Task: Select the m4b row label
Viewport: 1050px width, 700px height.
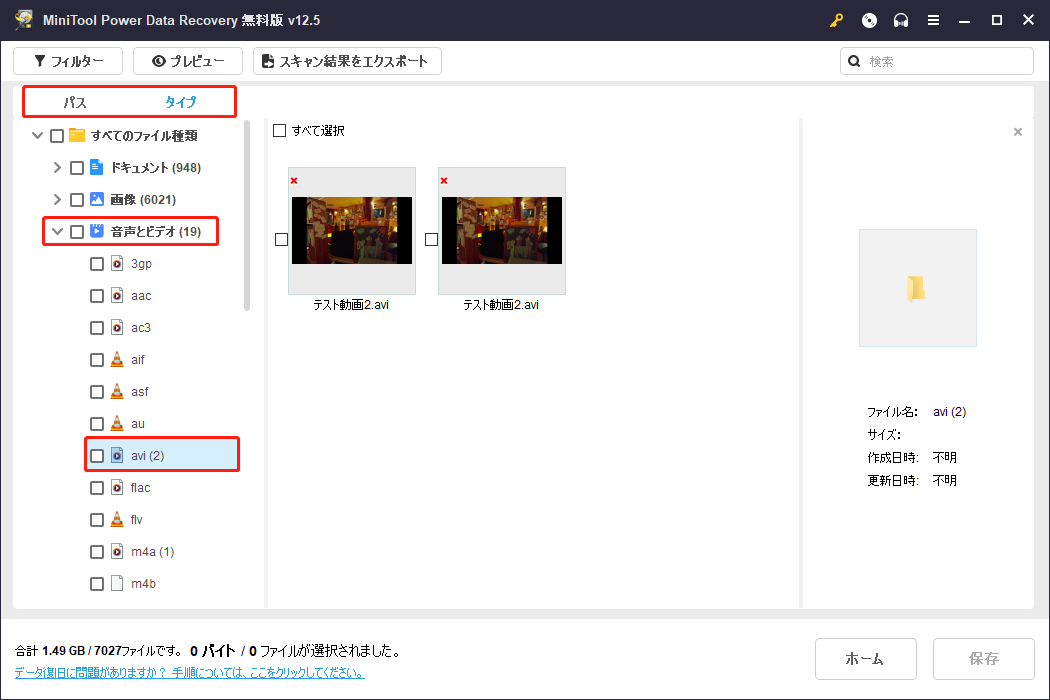Action: click(x=143, y=583)
